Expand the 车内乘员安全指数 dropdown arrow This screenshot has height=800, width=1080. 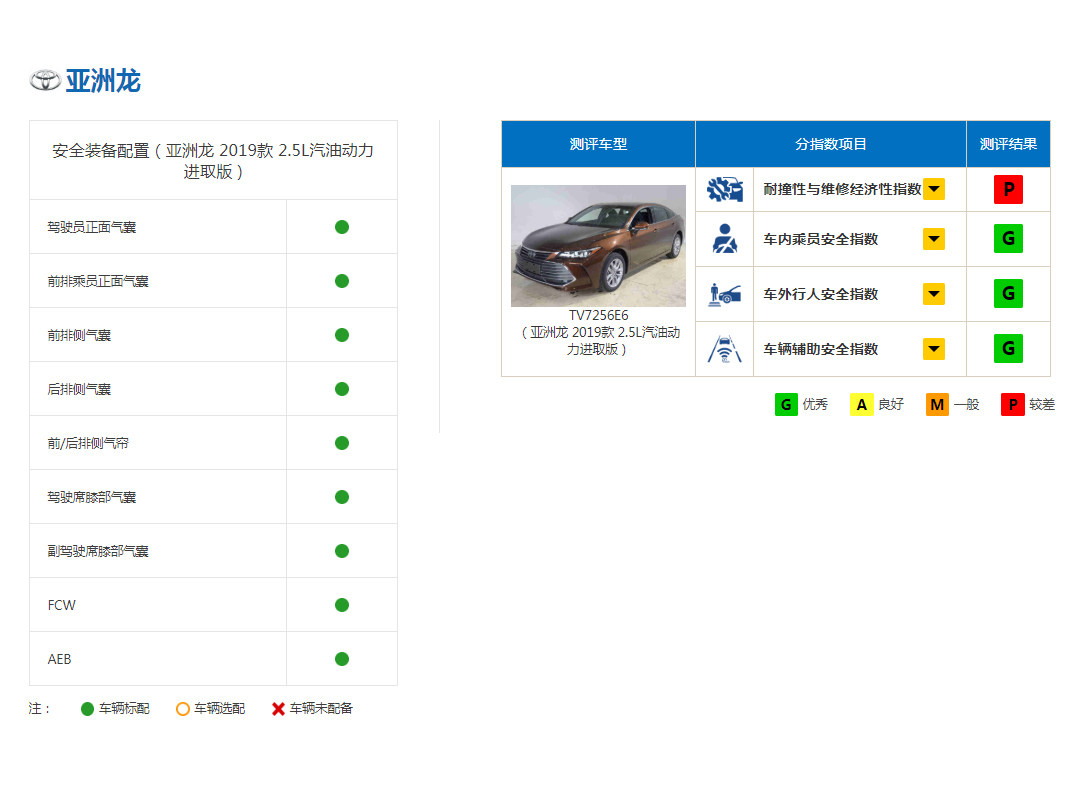pos(933,239)
